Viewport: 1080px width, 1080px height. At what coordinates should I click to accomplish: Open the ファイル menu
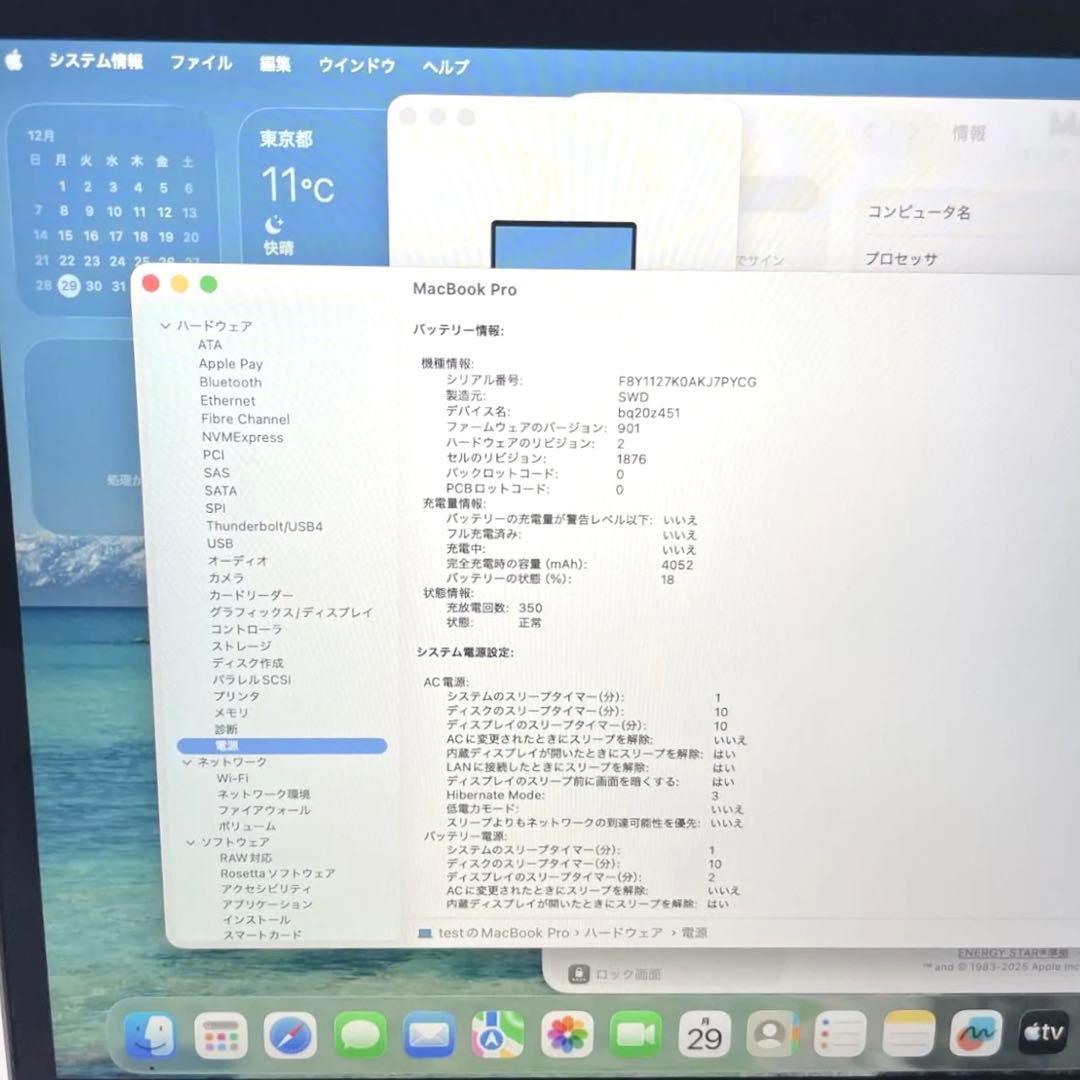point(201,64)
